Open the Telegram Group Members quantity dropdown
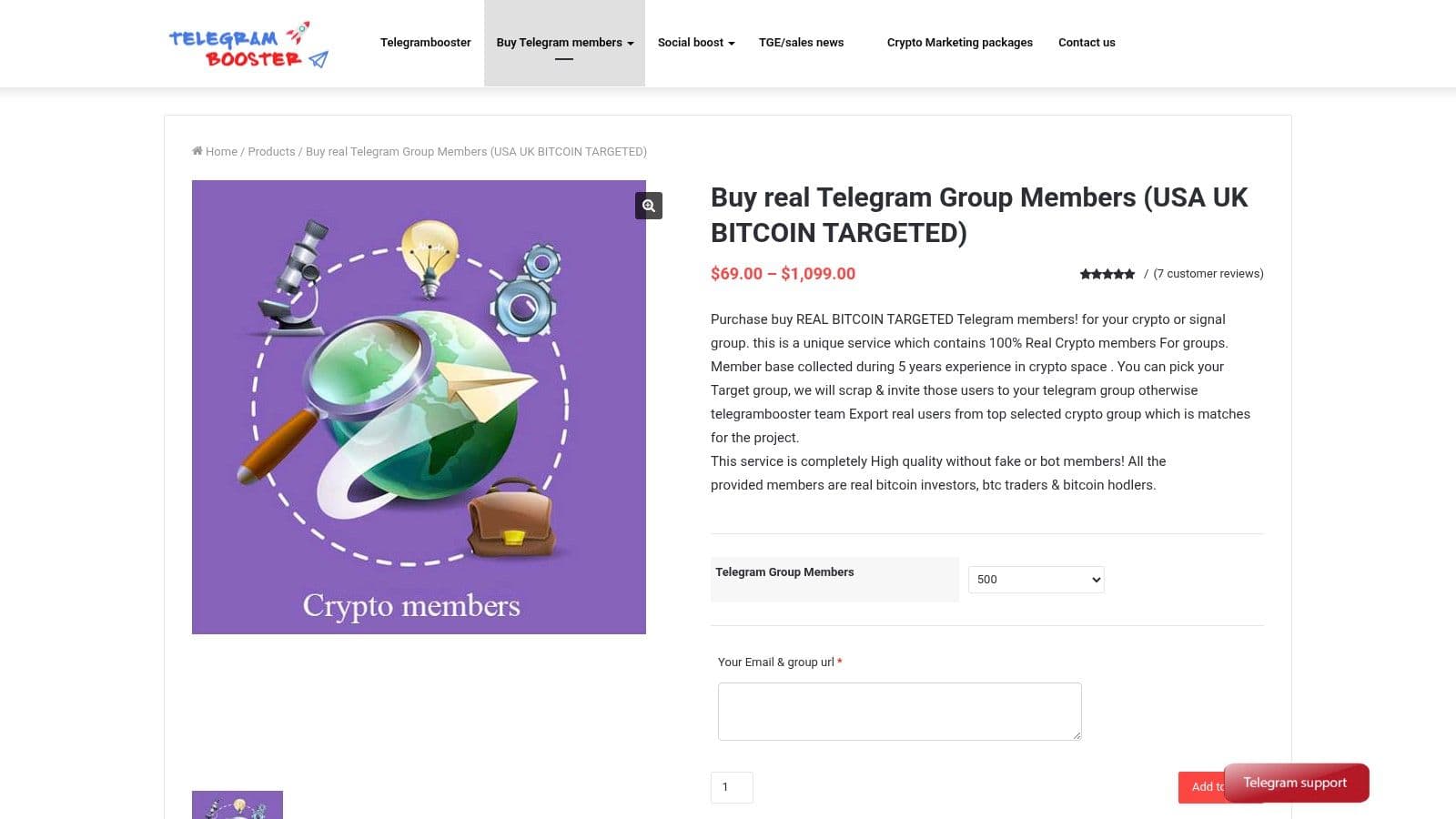 [1036, 580]
